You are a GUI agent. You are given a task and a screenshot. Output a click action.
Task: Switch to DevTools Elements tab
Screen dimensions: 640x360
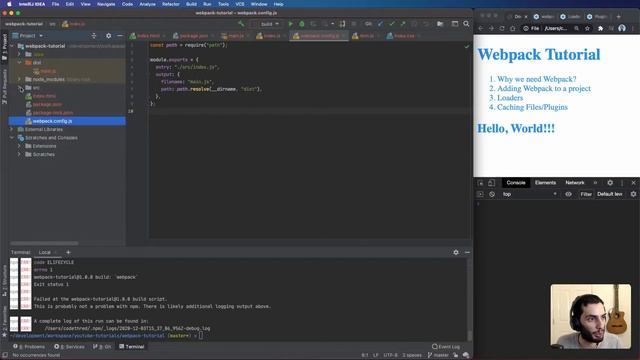coord(545,183)
